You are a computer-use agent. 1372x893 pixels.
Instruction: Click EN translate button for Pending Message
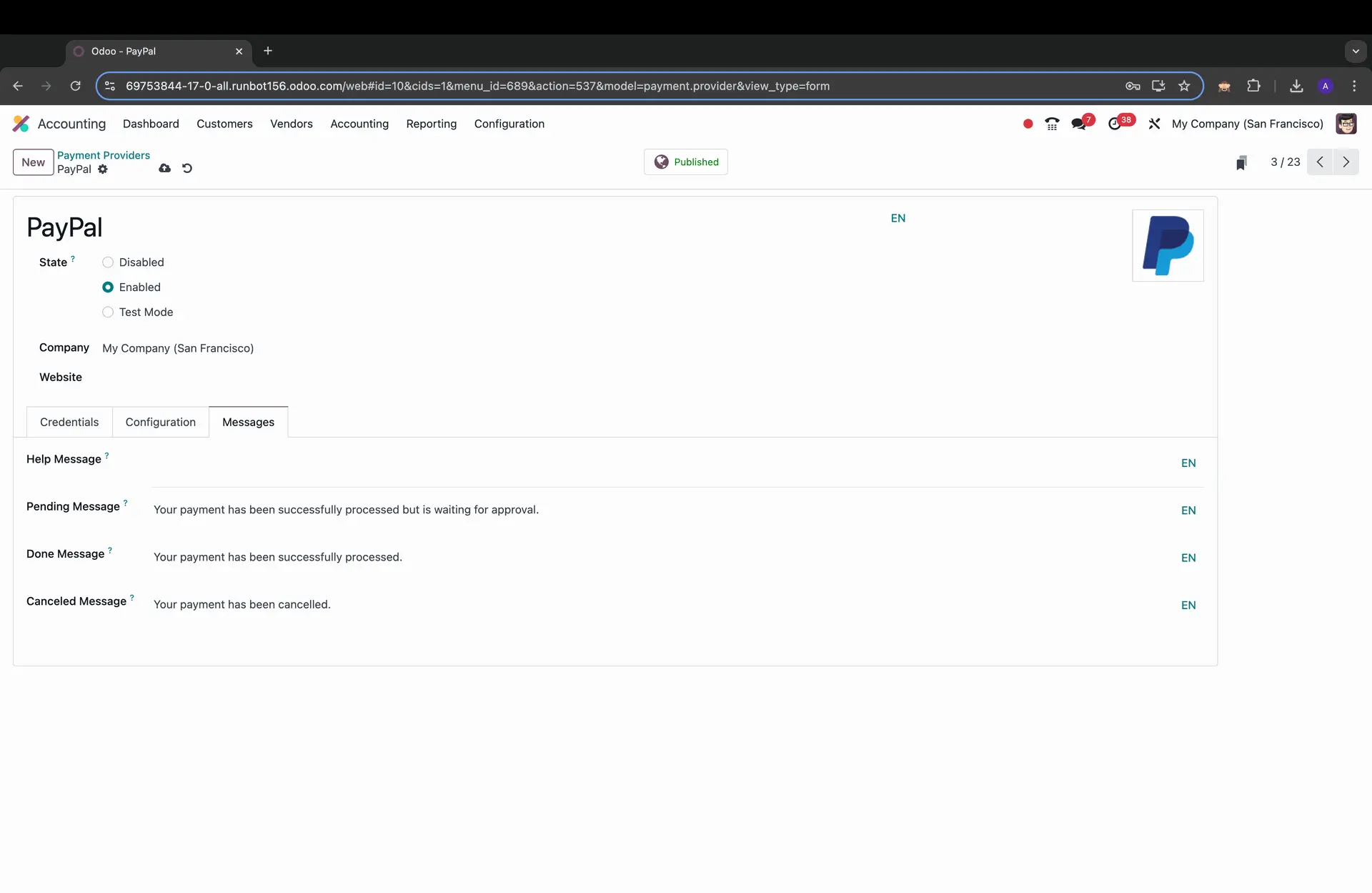[x=1188, y=510]
